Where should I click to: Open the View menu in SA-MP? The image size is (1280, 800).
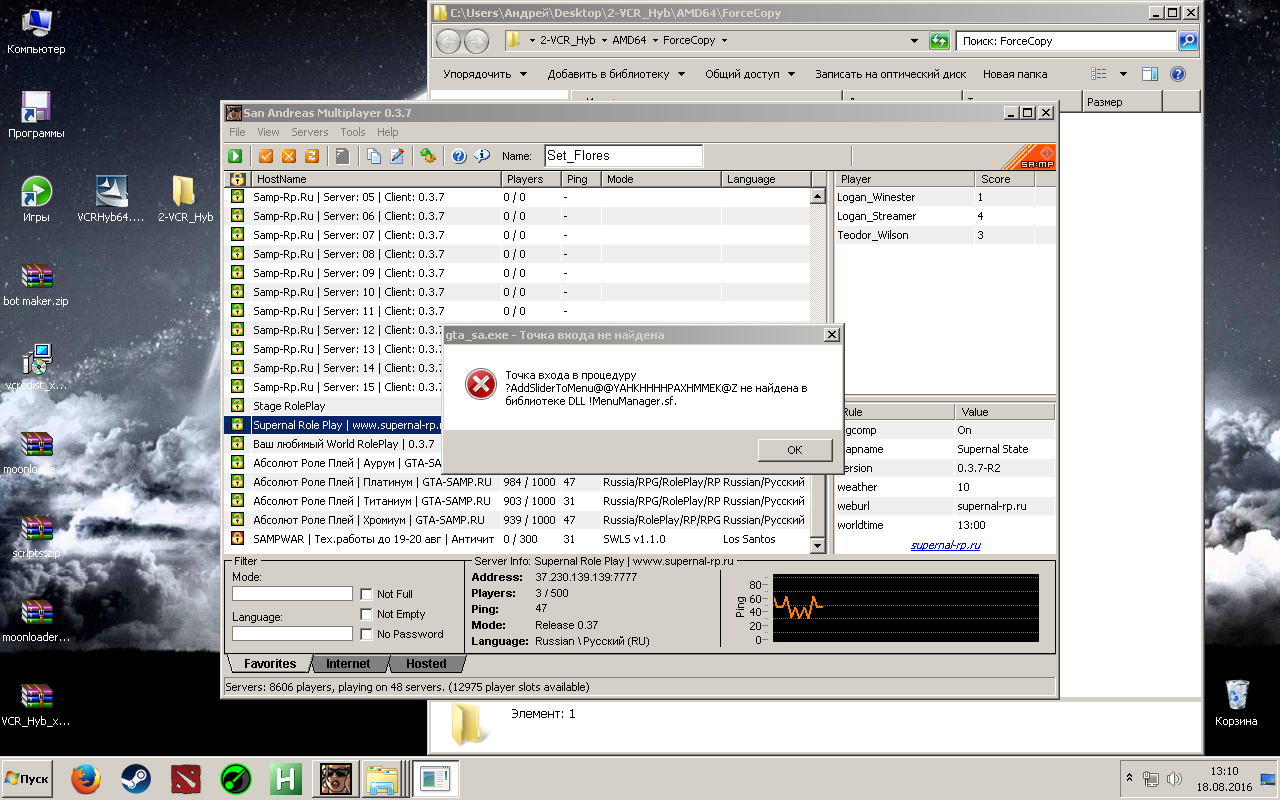click(x=268, y=132)
